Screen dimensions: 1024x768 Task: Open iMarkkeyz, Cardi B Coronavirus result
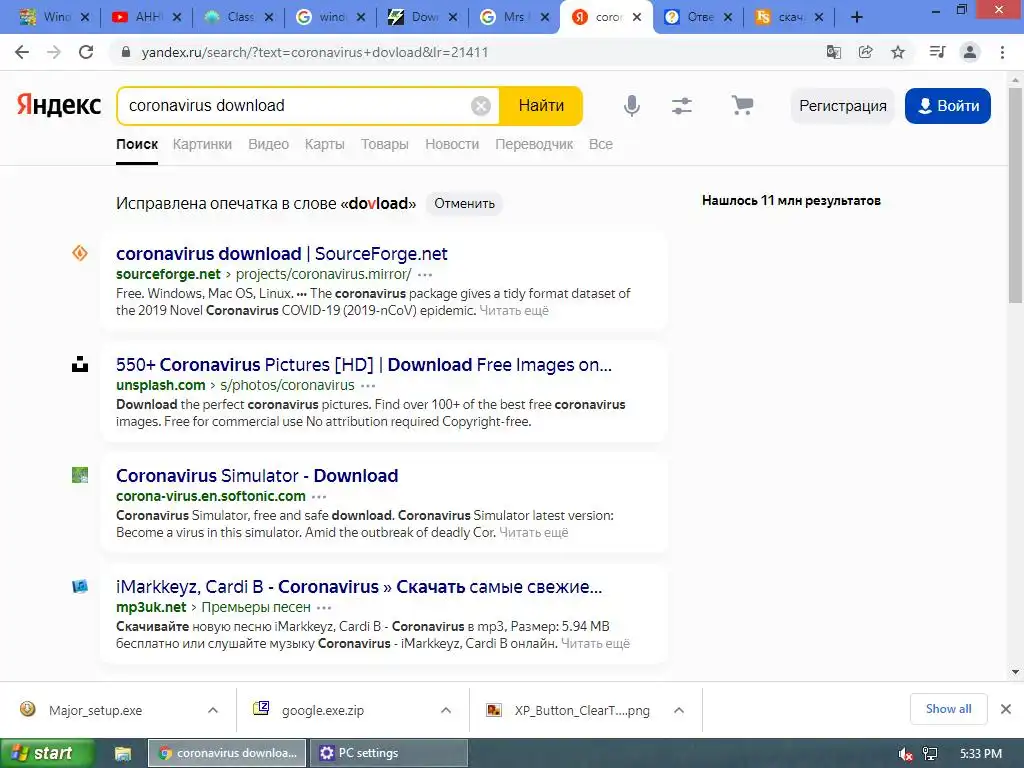(359, 586)
